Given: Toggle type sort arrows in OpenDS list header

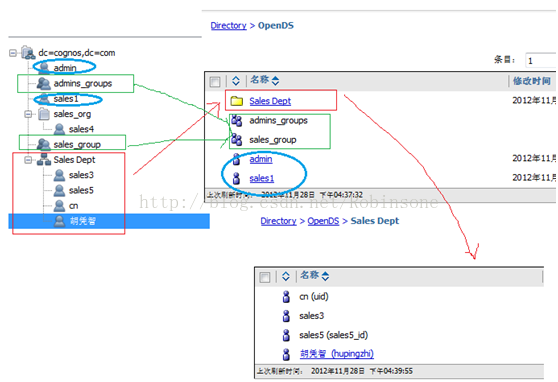Looking at the screenshot, I should (236, 81).
